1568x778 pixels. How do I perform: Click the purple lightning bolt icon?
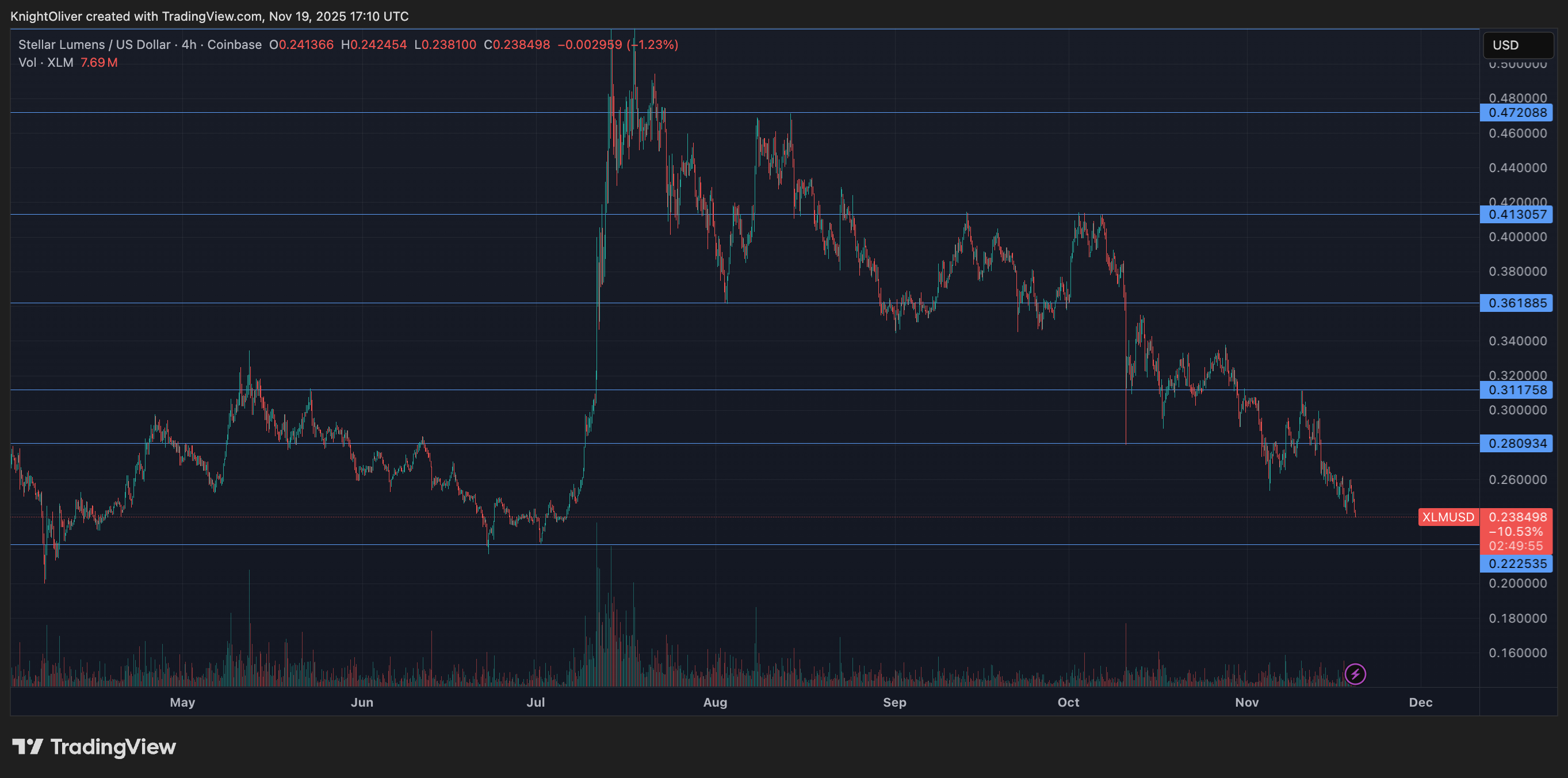point(1355,674)
